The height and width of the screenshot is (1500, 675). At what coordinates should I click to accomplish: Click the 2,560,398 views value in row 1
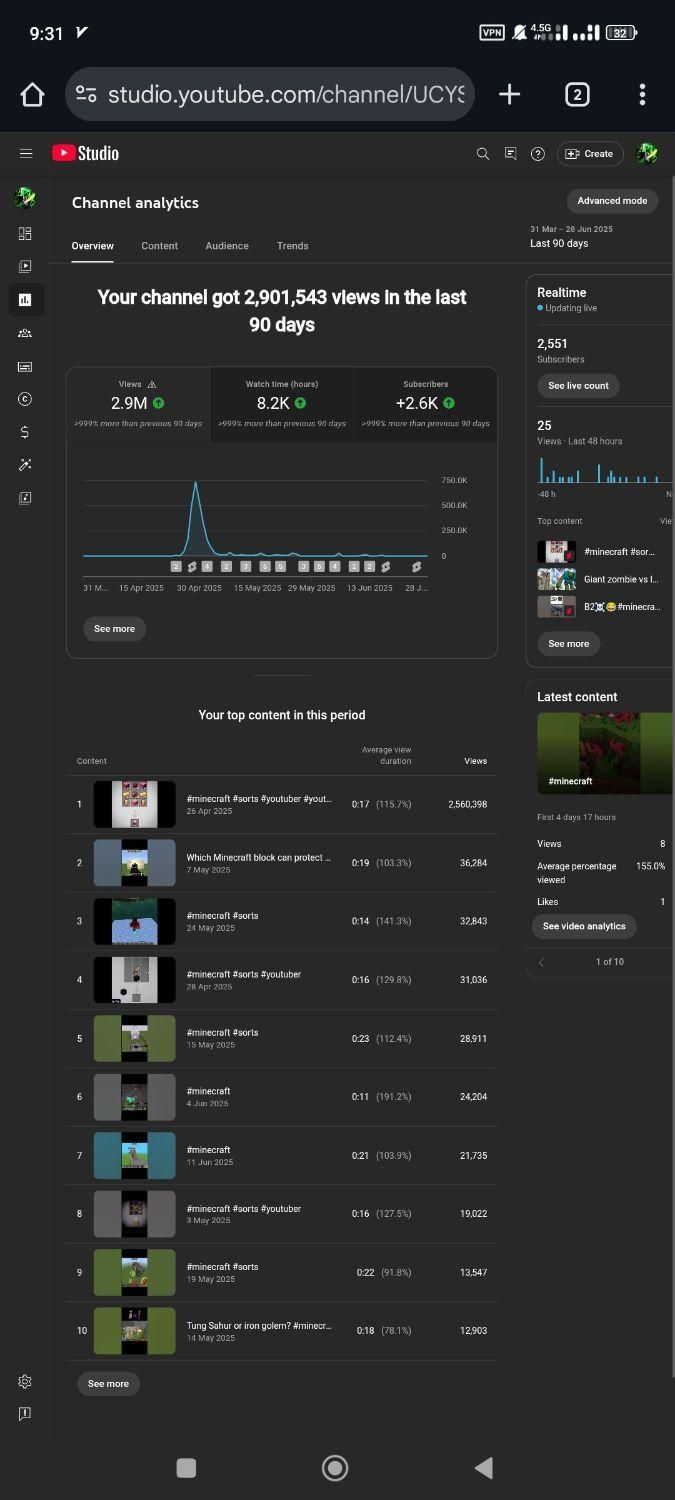coord(467,804)
